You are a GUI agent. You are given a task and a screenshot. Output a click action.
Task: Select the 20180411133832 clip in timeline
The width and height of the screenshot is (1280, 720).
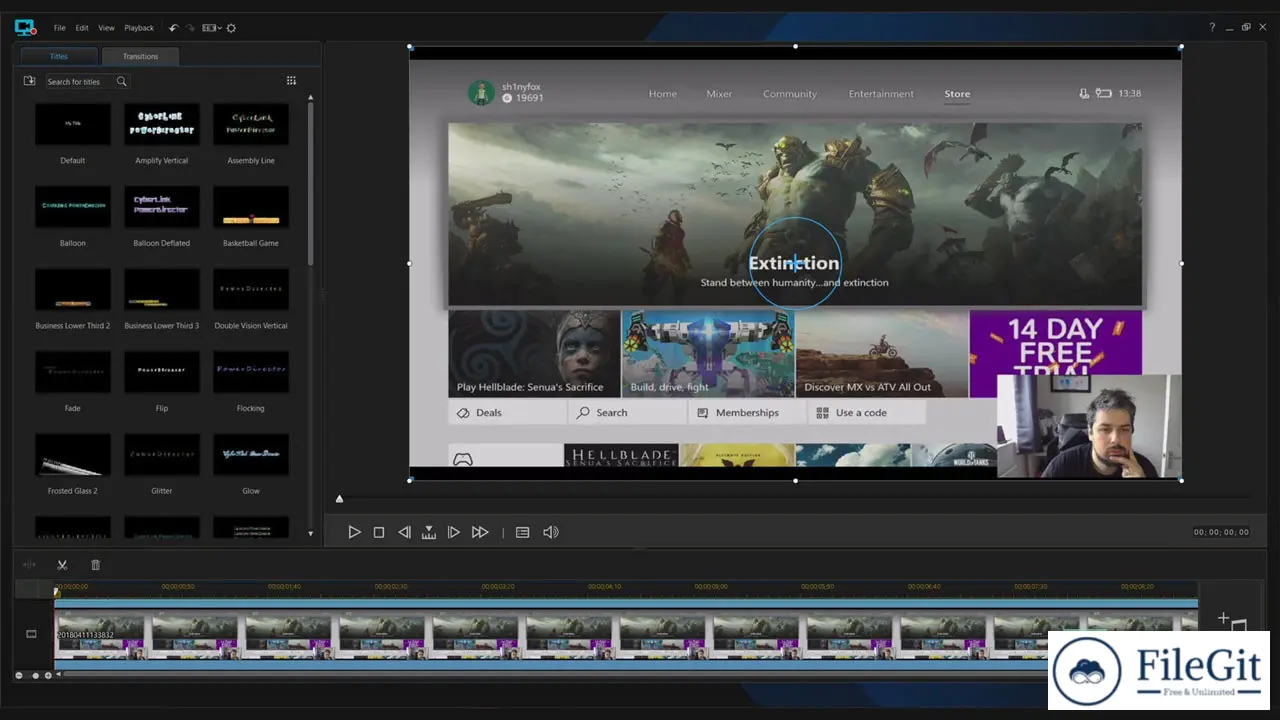point(626,635)
